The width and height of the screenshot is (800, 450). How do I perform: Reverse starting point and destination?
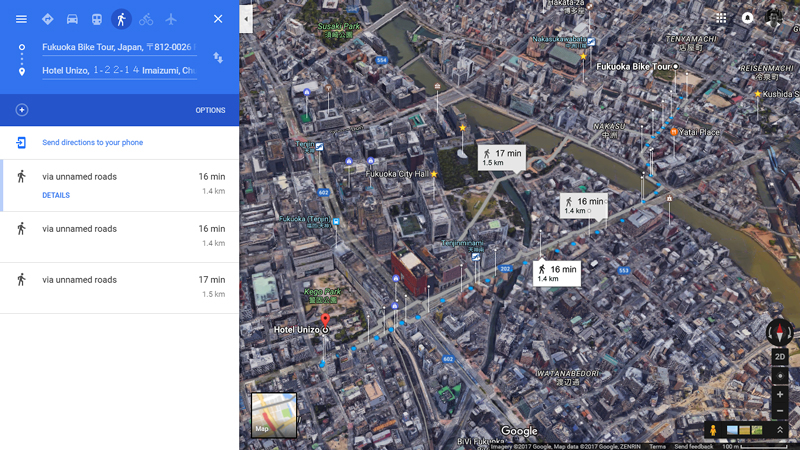pyautogui.click(x=218, y=58)
